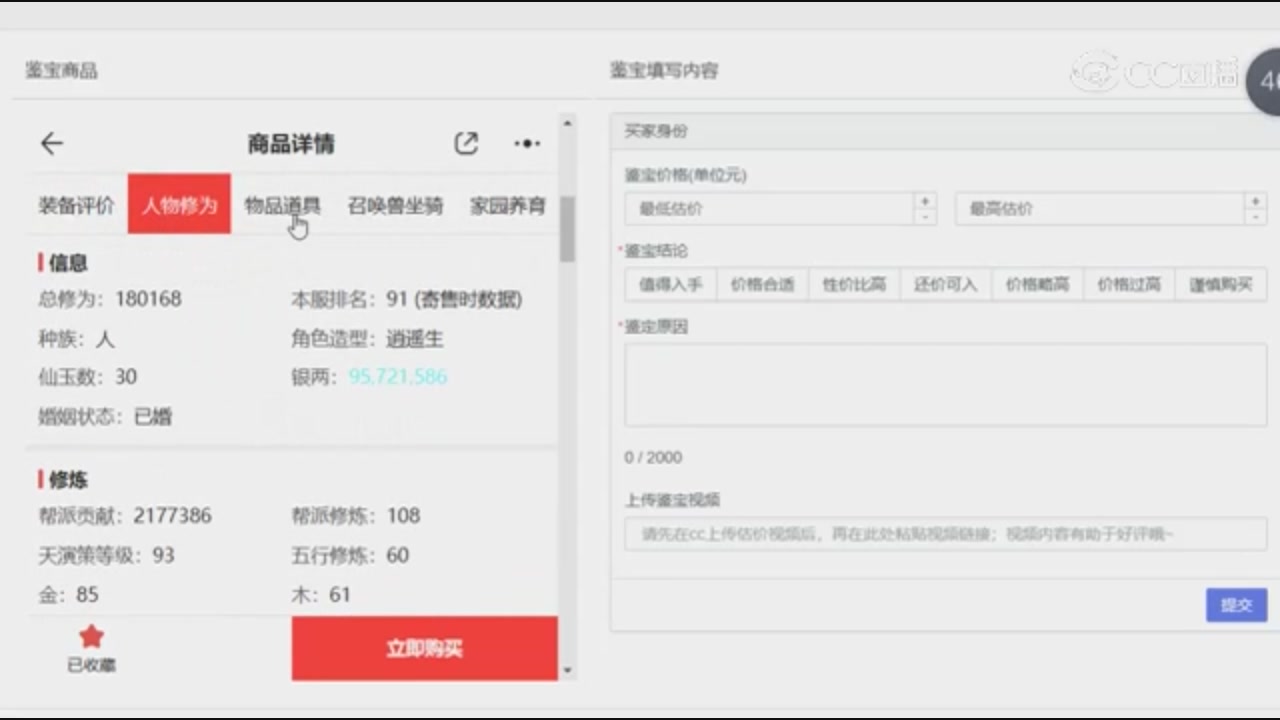The image size is (1280, 720).
Task: Click the 银两 value 95,721,586
Action: [x=398, y=377]
